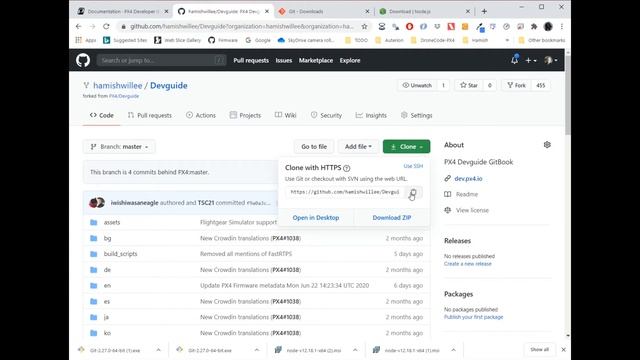Open the build_scripts folder
Viewport: 640px width, 360px height.
click(120, 254)
